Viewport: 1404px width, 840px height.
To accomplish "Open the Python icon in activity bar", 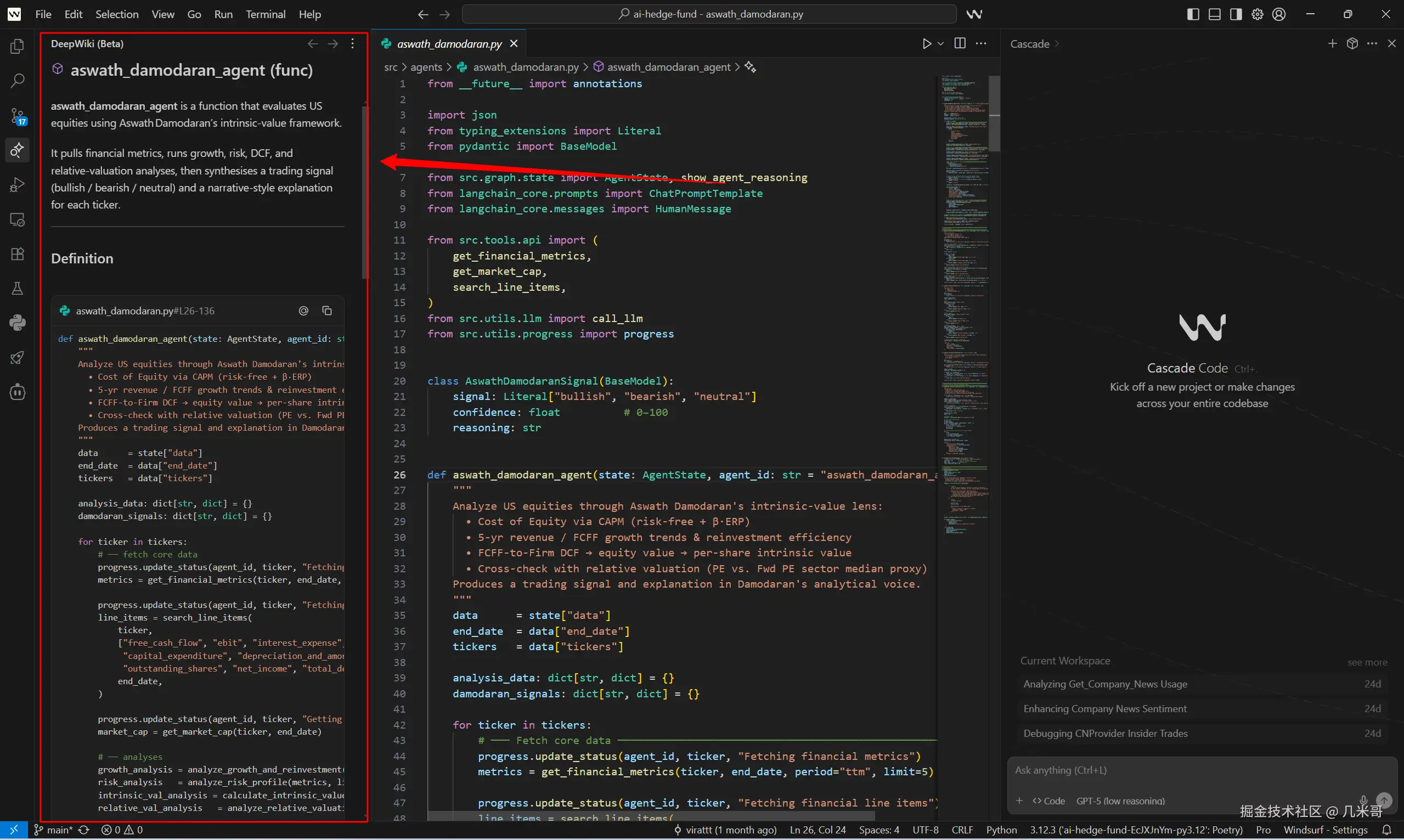I will pyautogui.click(x=17, y=323).
